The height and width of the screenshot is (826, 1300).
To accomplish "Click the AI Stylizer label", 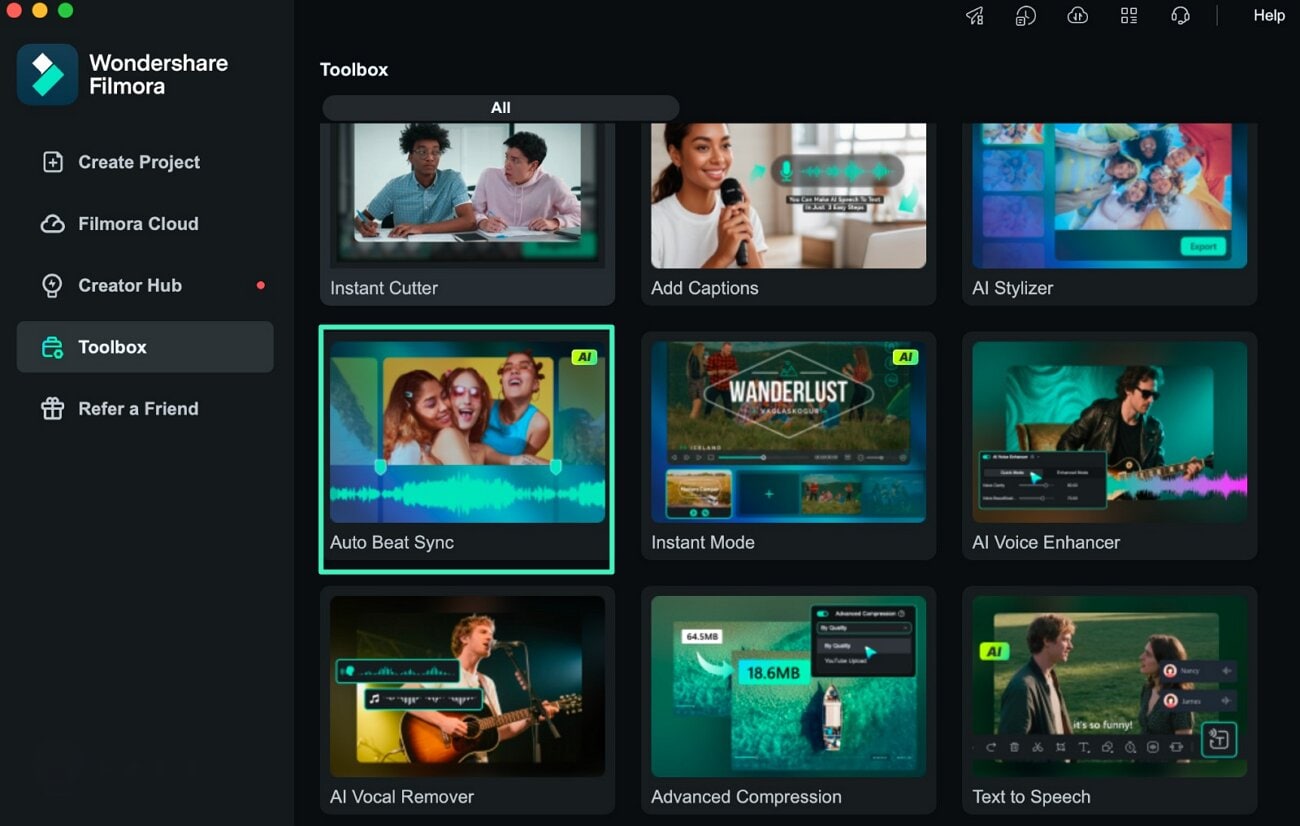I will [x=1012, y=288].
